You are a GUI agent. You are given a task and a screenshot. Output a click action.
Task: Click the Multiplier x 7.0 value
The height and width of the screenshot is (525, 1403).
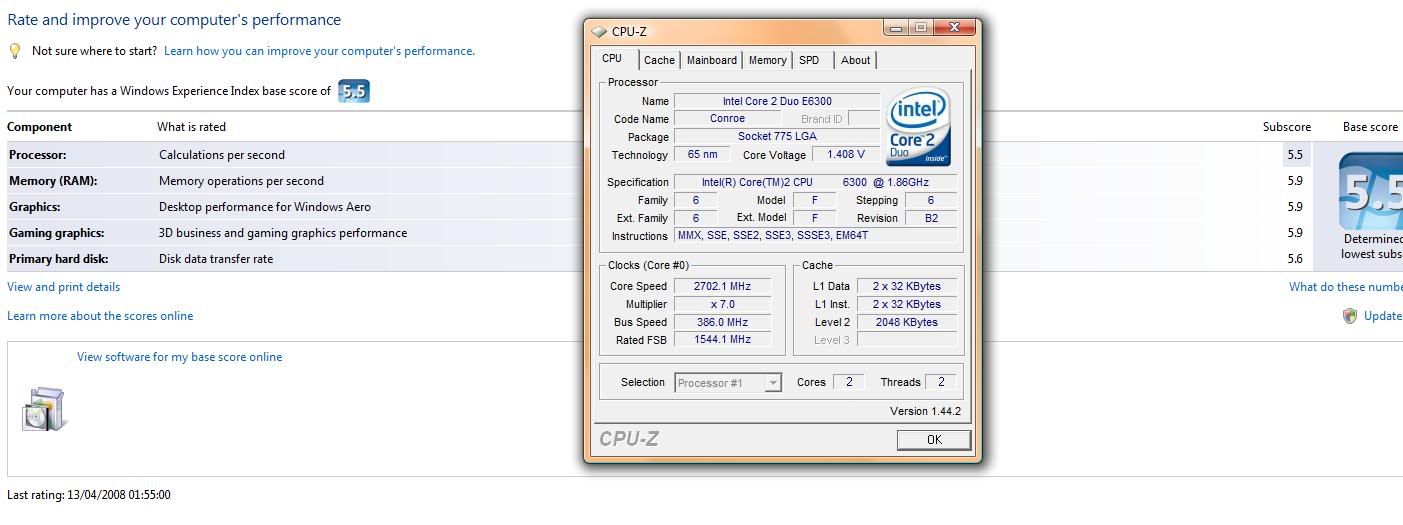click(722, 304)
